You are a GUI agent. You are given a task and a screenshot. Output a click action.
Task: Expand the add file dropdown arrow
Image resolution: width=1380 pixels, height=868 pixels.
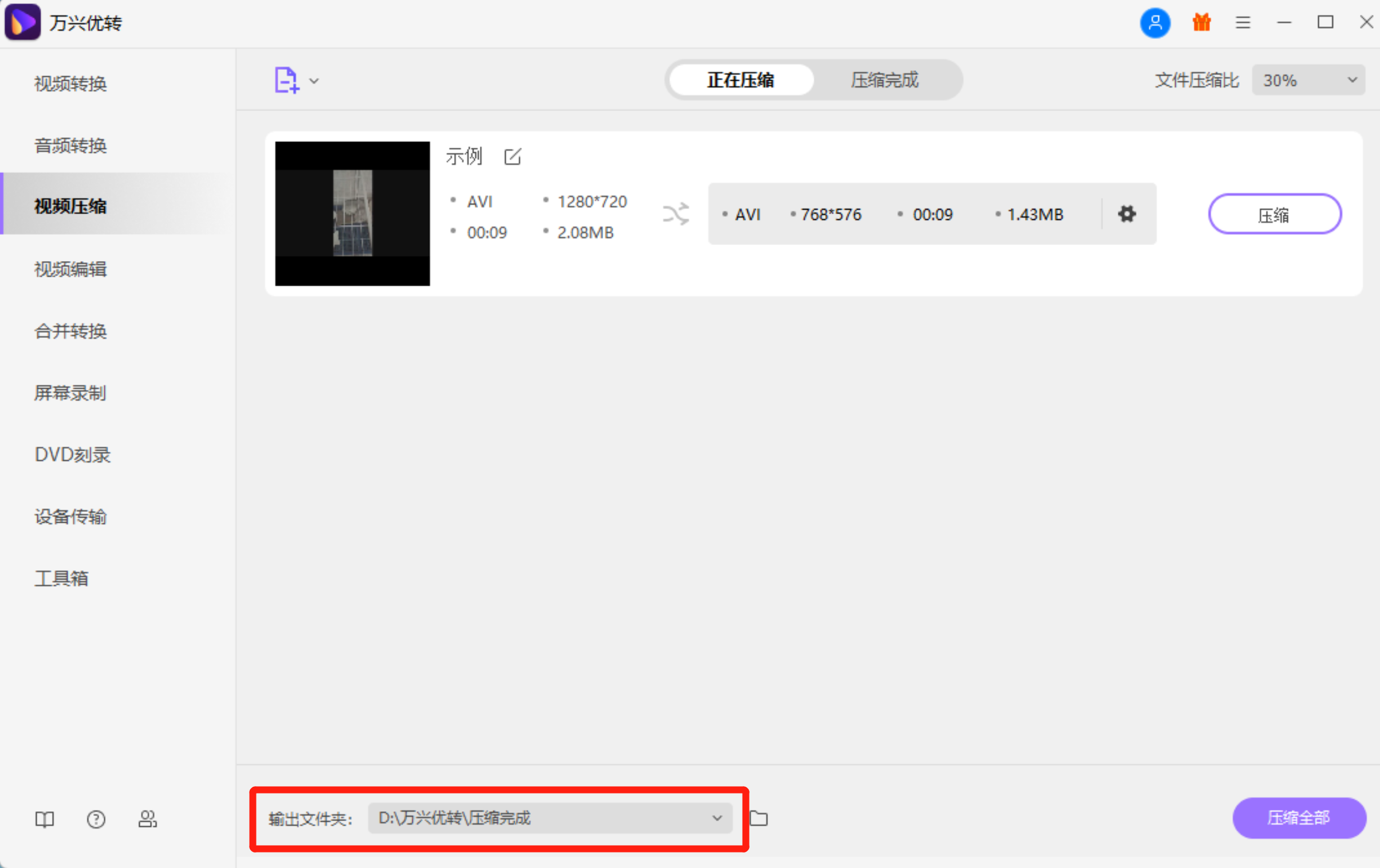coord(314,81)
